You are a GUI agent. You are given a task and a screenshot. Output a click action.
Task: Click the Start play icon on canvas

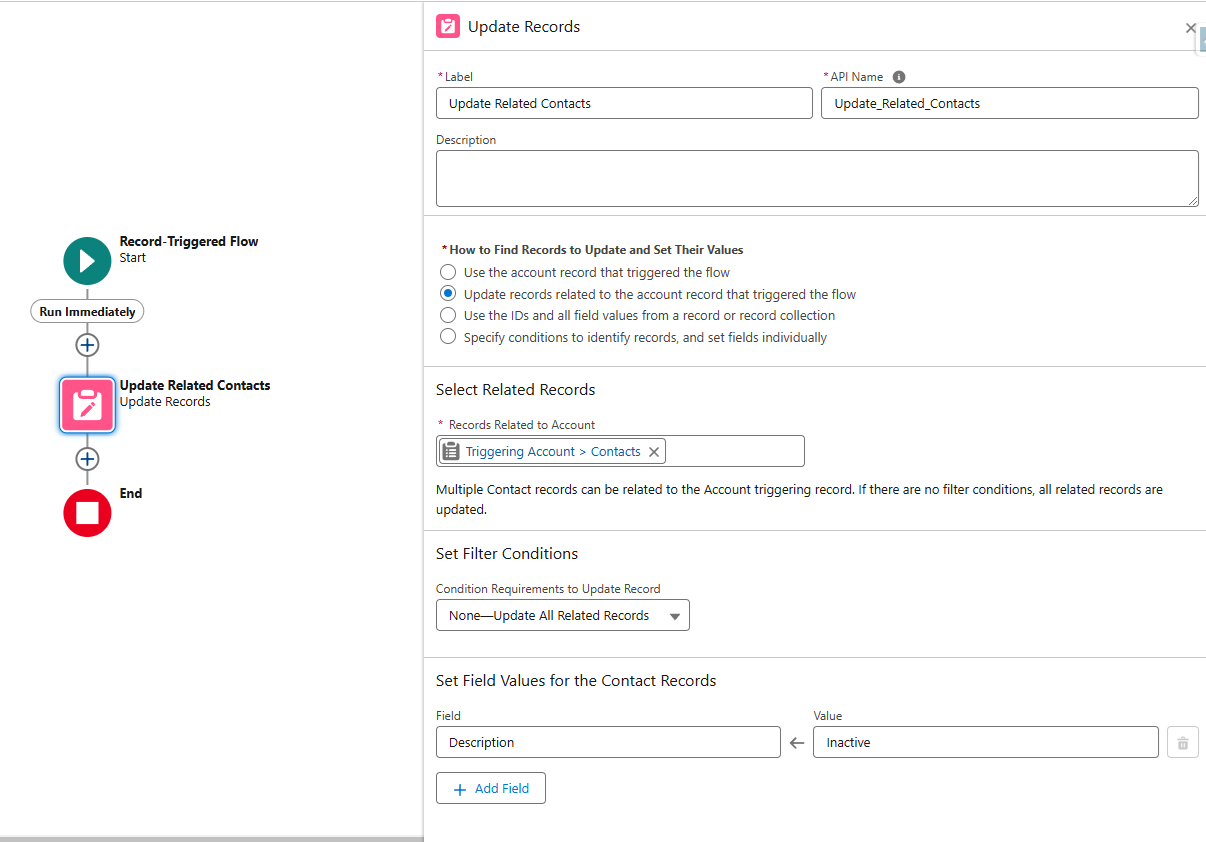point(87,261)
